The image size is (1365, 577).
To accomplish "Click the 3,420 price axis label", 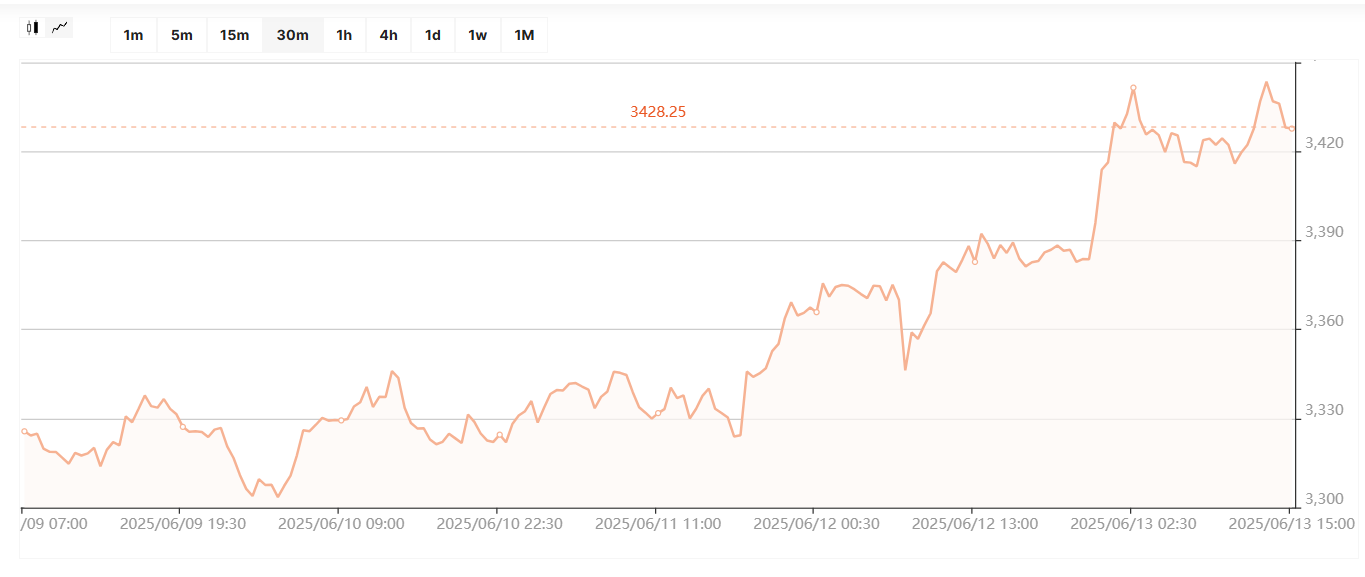I will point(1324,143).
